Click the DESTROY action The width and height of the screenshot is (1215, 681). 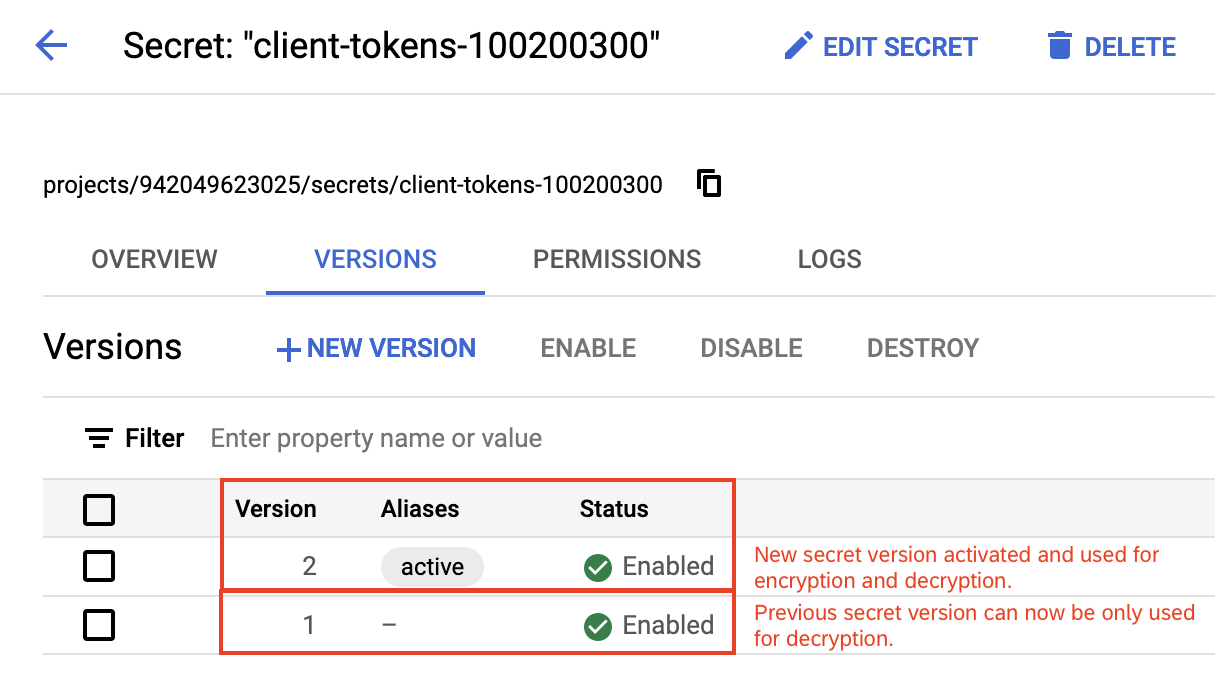pos(922,348)
